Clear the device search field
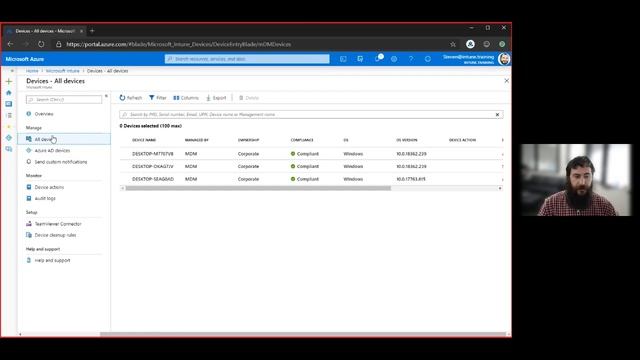This screenshot has height=360, width=640. 497,115
